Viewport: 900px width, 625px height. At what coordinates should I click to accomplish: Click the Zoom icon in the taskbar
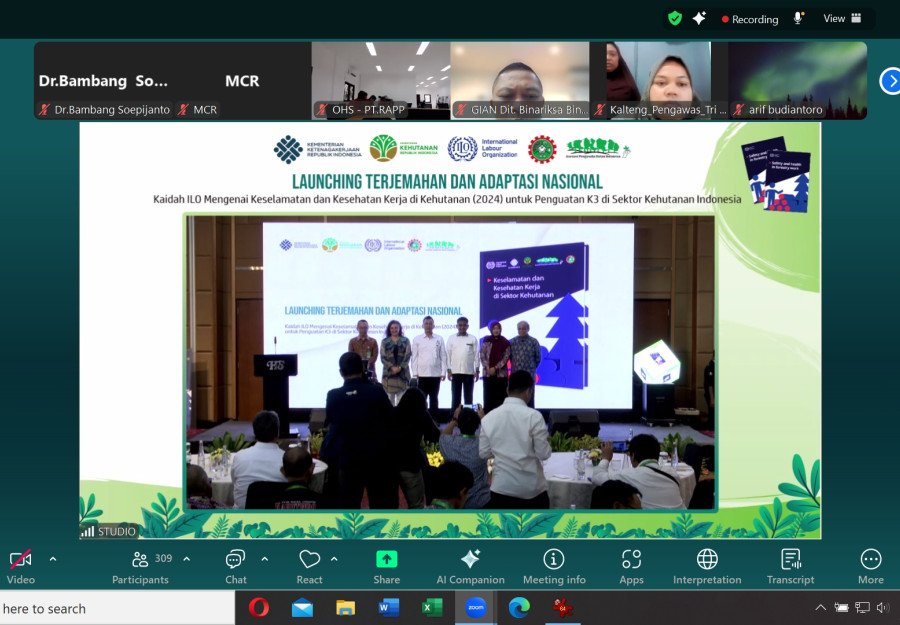point(476,608)
